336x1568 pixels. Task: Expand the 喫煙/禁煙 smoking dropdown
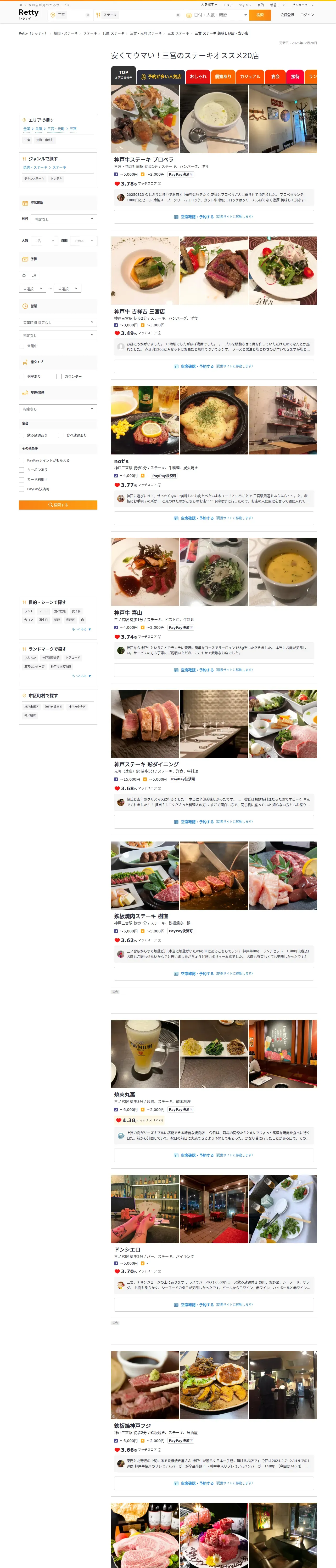pyautogui.click(x=58, y=408)
